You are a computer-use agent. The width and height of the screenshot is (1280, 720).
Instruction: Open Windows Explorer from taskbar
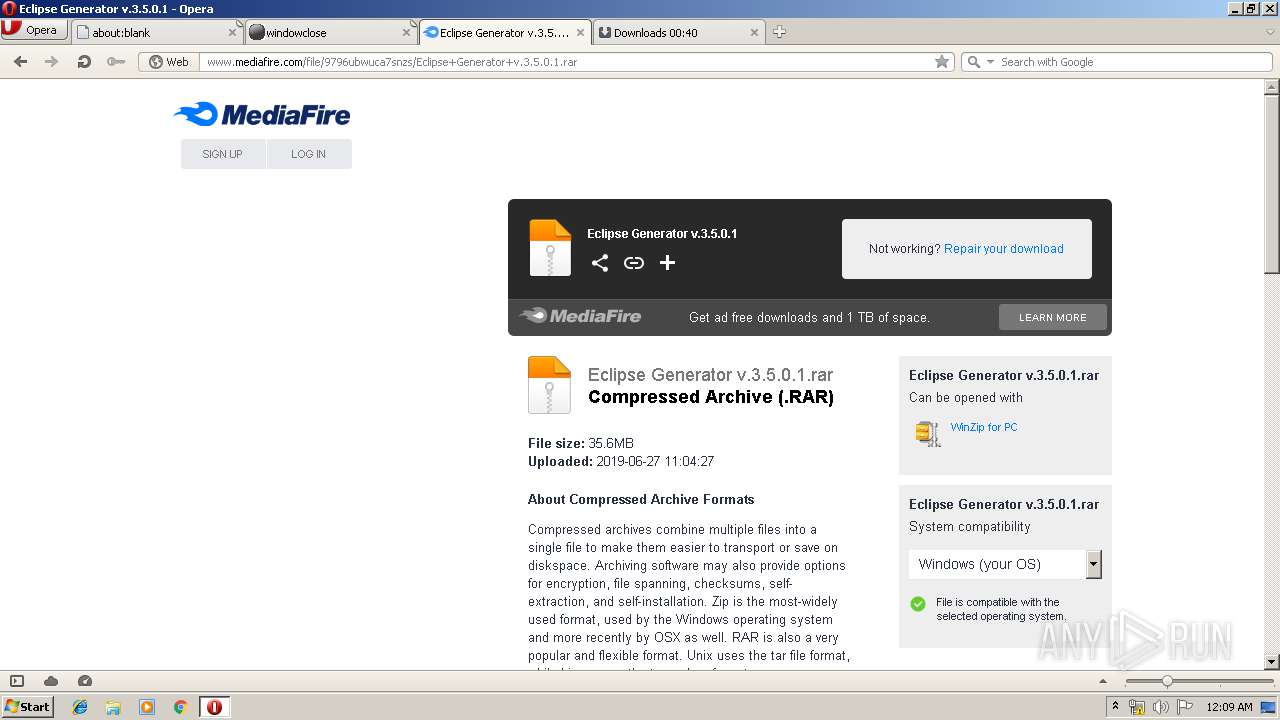[113, 707]
